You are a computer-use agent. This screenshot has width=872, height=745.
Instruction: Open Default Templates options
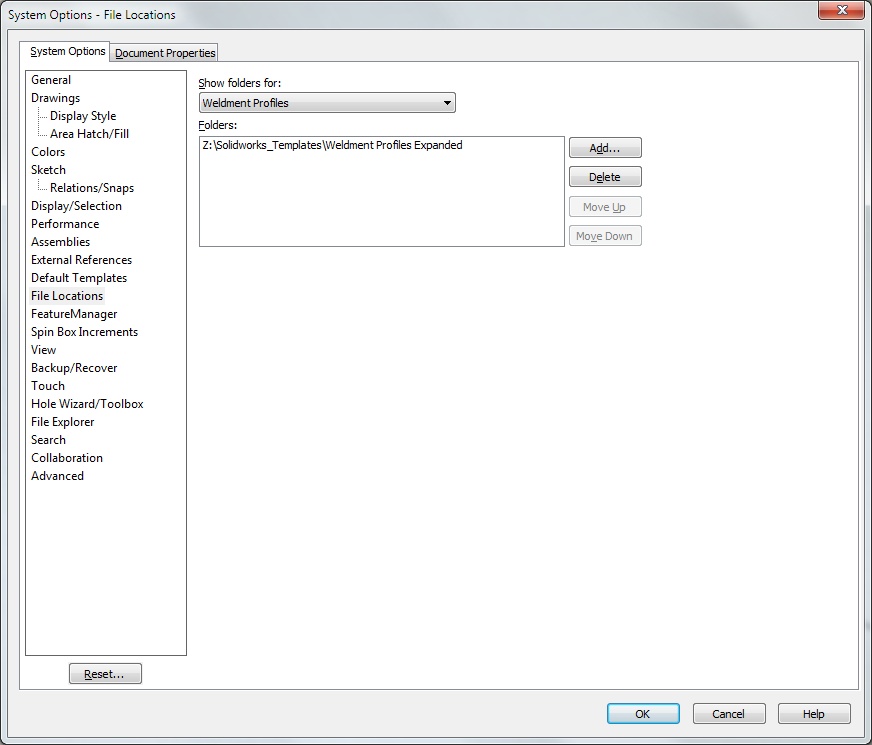pos(79,278)
